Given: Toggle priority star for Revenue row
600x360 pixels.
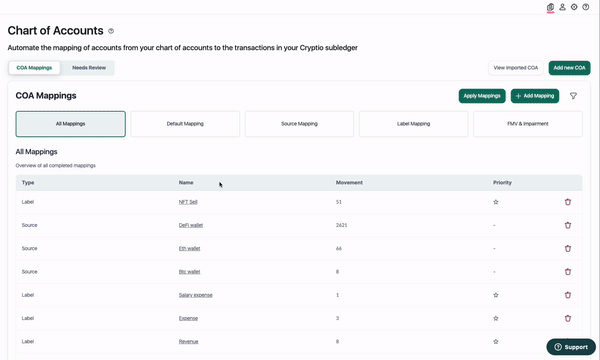Looking at the screenshot, I should [x=496, y=342].
